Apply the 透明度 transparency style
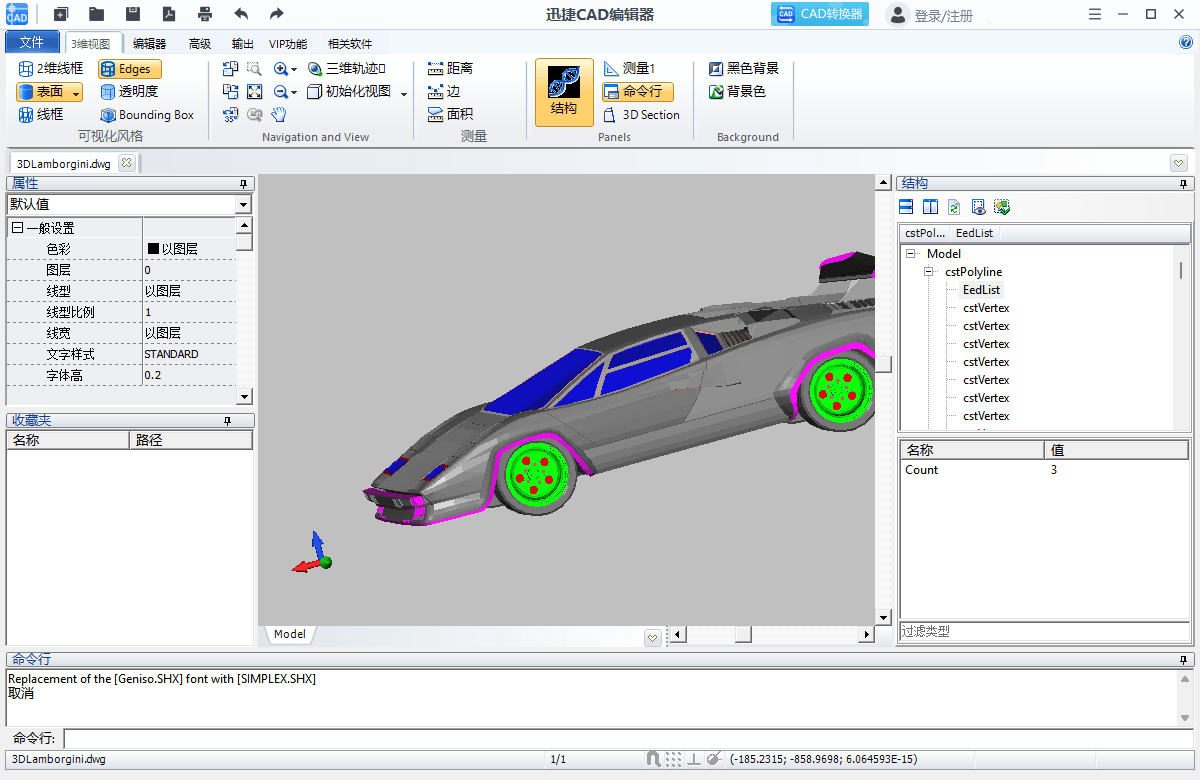The height and width of the screenshot is (780, 1200). 129,92
